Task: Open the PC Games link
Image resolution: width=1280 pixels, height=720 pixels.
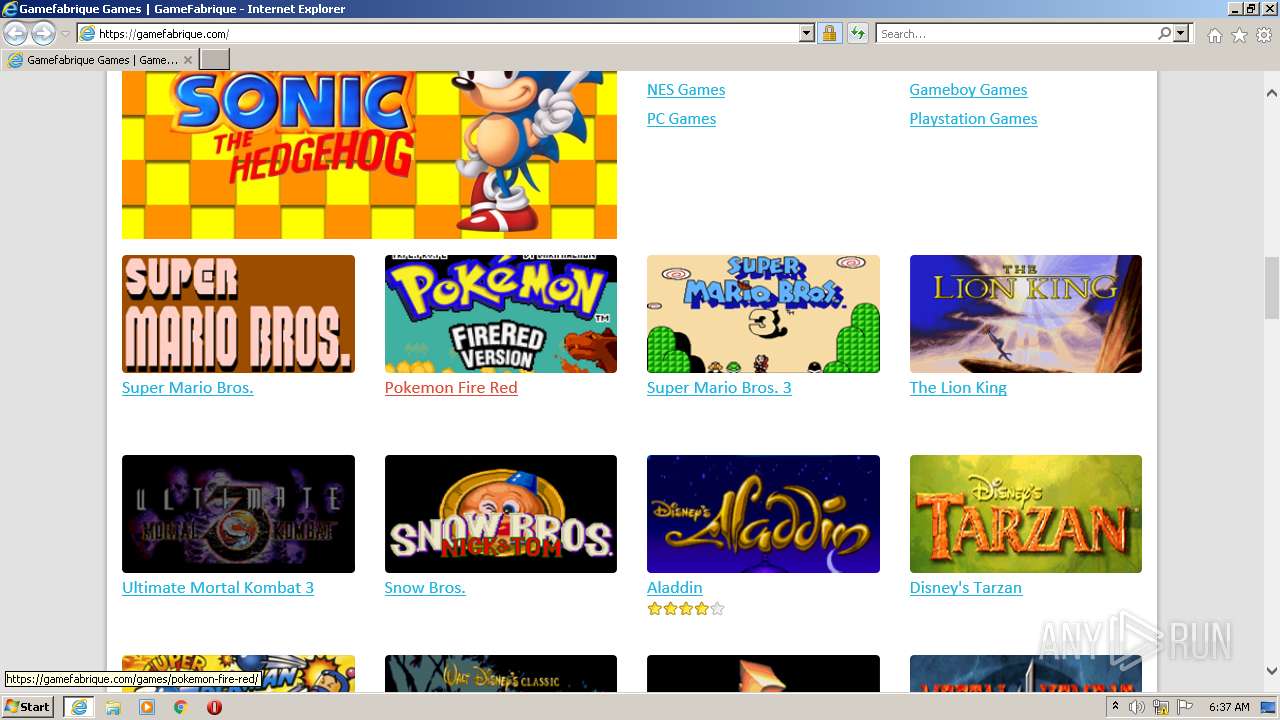Action: 681,119
